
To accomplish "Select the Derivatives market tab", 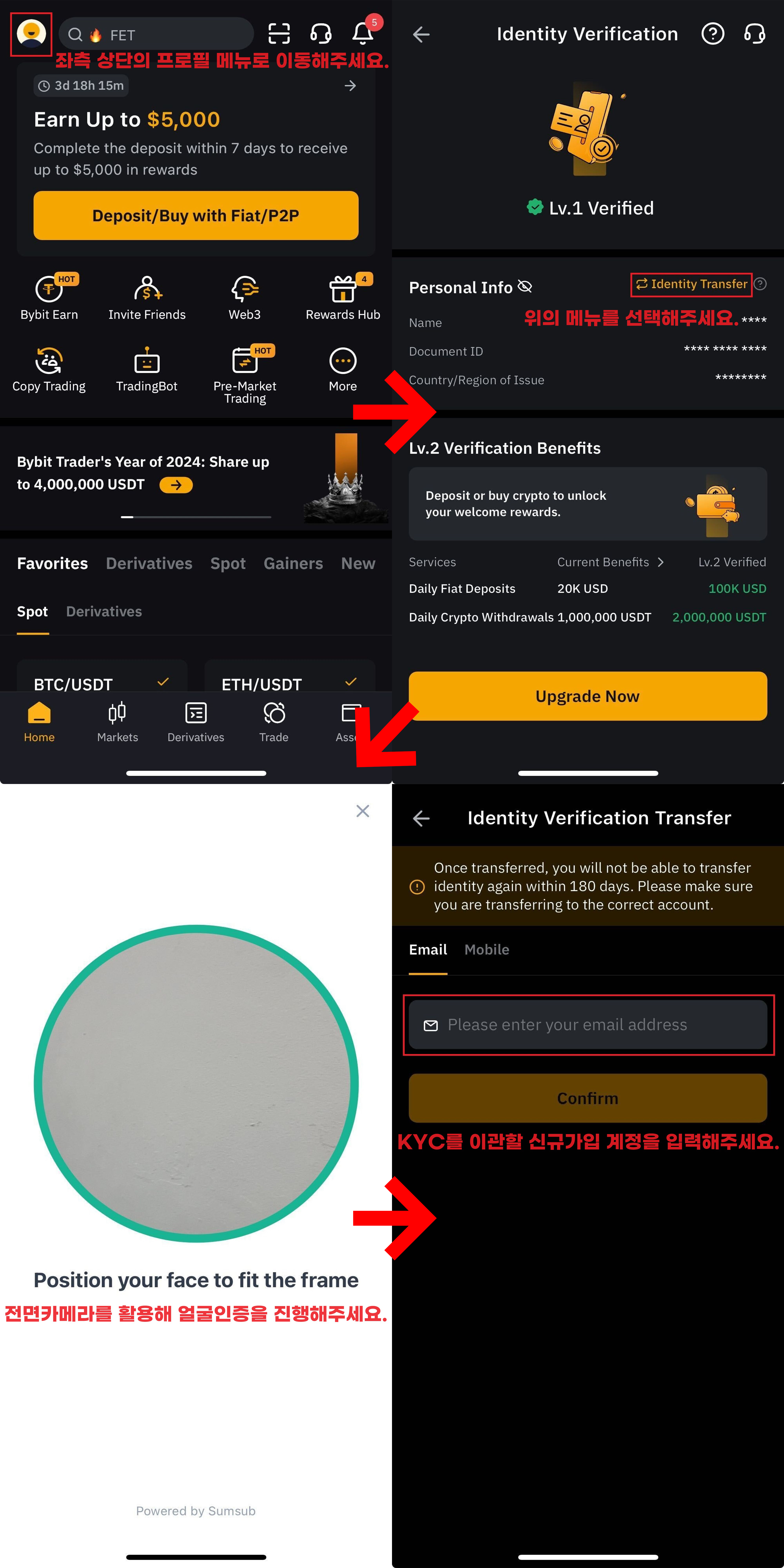I will [x=149, y=563].
